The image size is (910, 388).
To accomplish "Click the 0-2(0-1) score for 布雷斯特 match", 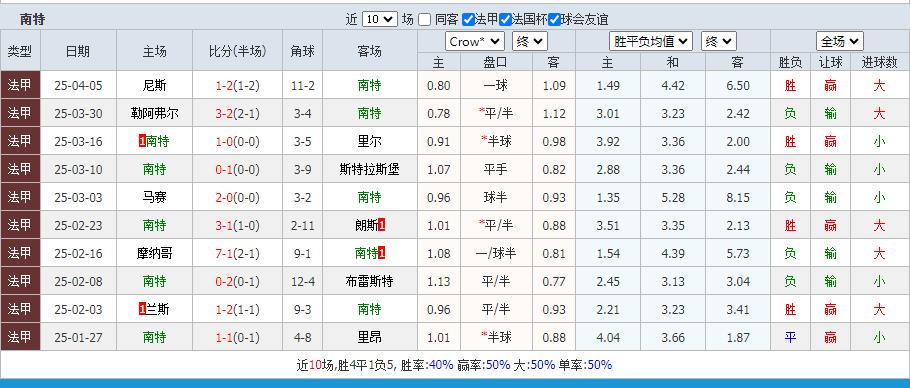I will point(238,281).
